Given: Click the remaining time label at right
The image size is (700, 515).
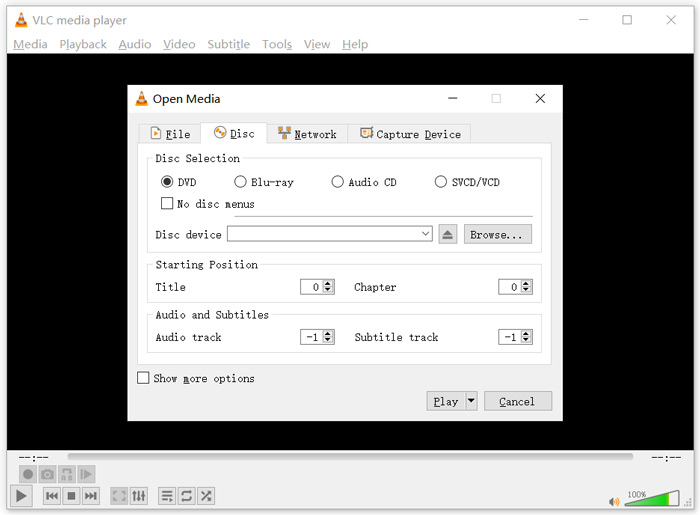Looking at the screenshot, I should [666, 458].
